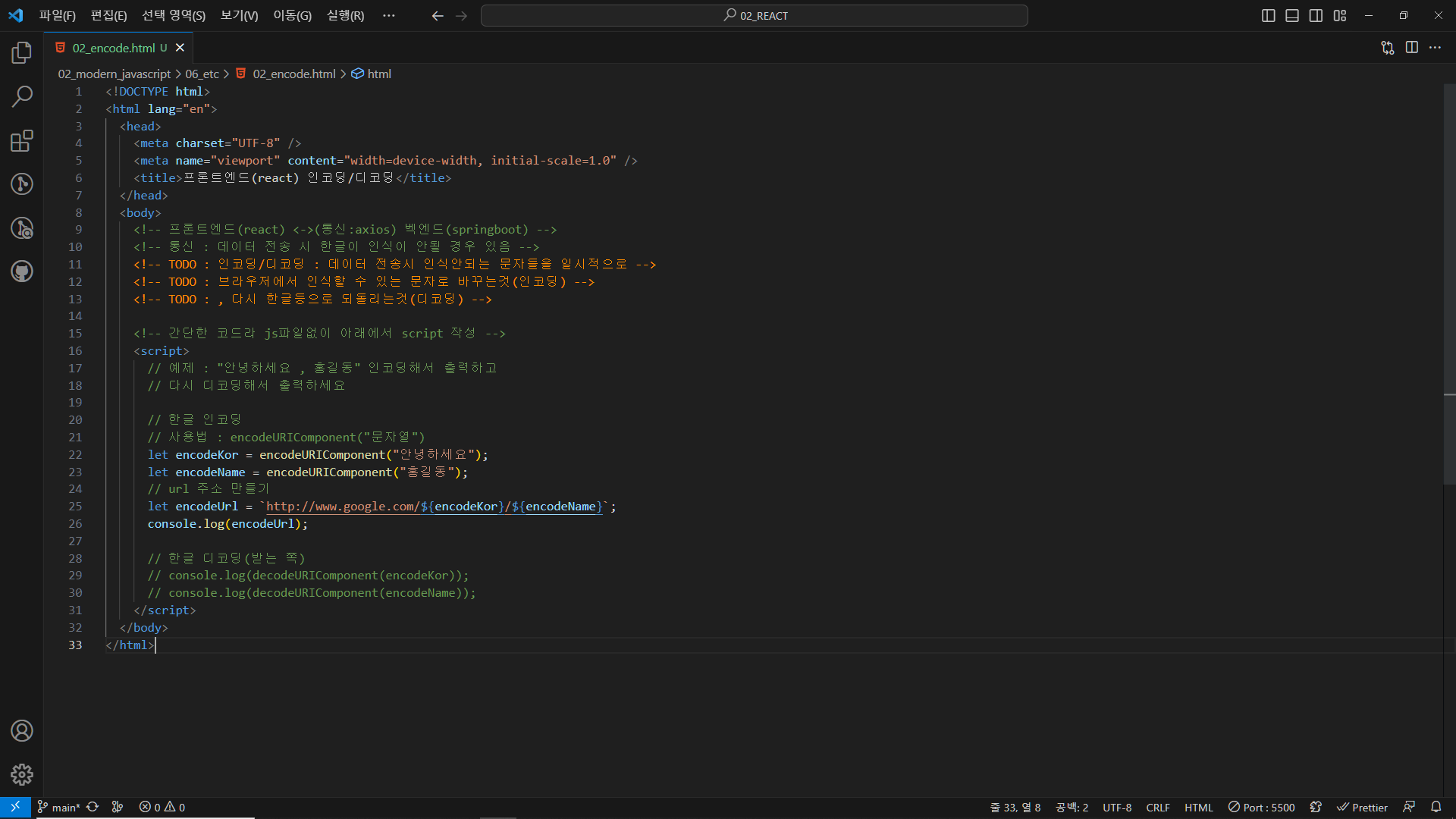This screenshot has height=819, width=1456.
Task: Open editor More Actions ellipsis menu
Action: (x=1435, y=48)
